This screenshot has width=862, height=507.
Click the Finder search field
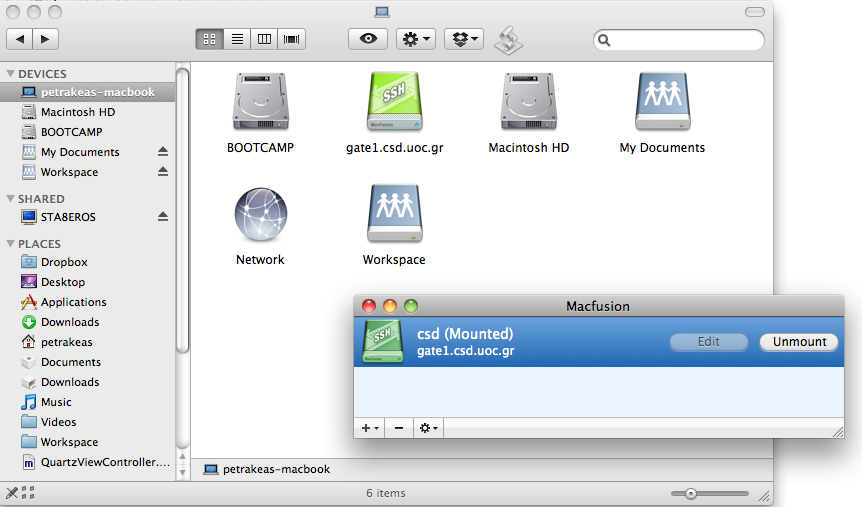point(679,40)
